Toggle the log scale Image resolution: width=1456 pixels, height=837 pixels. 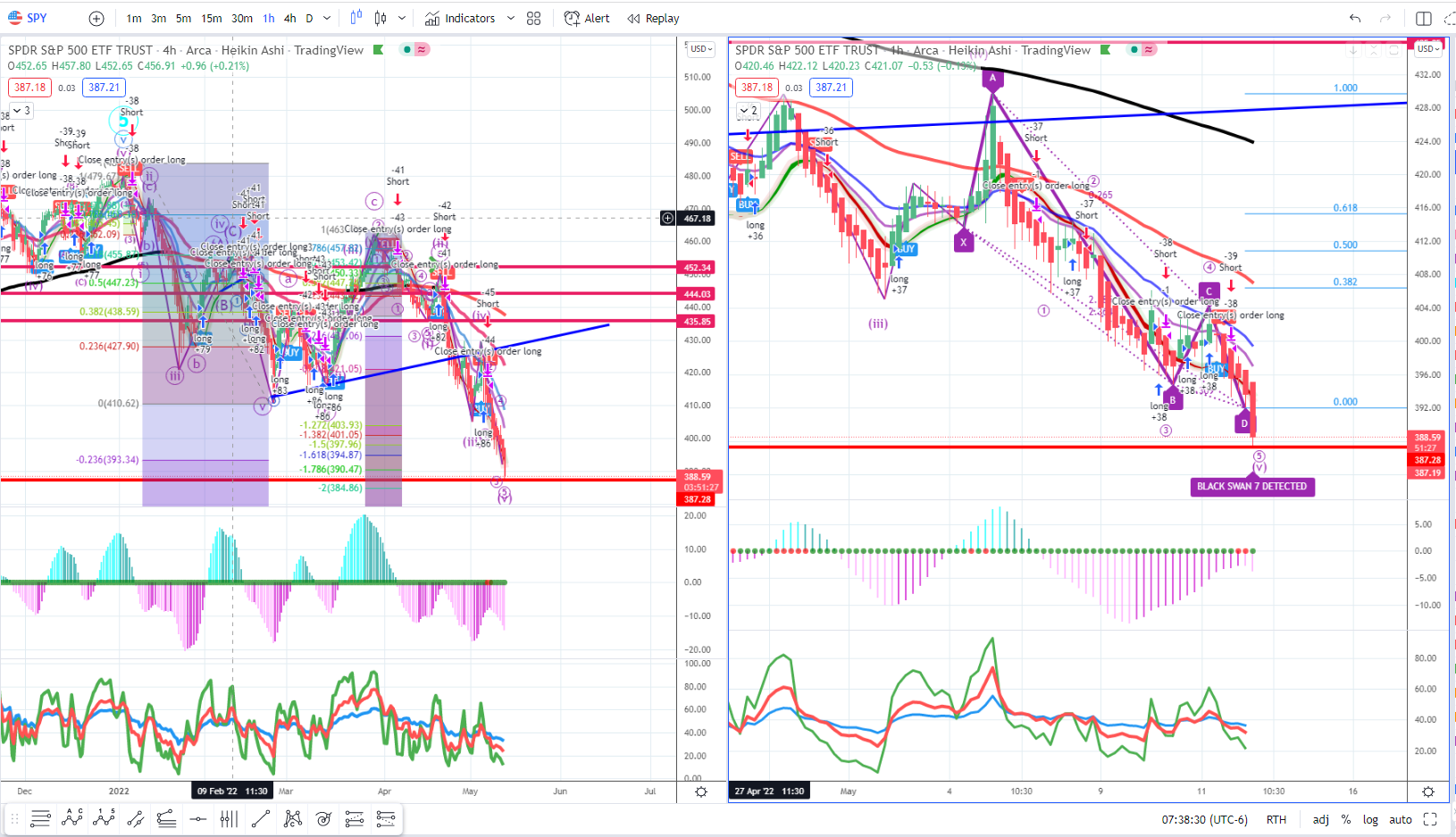(1370, 819)
